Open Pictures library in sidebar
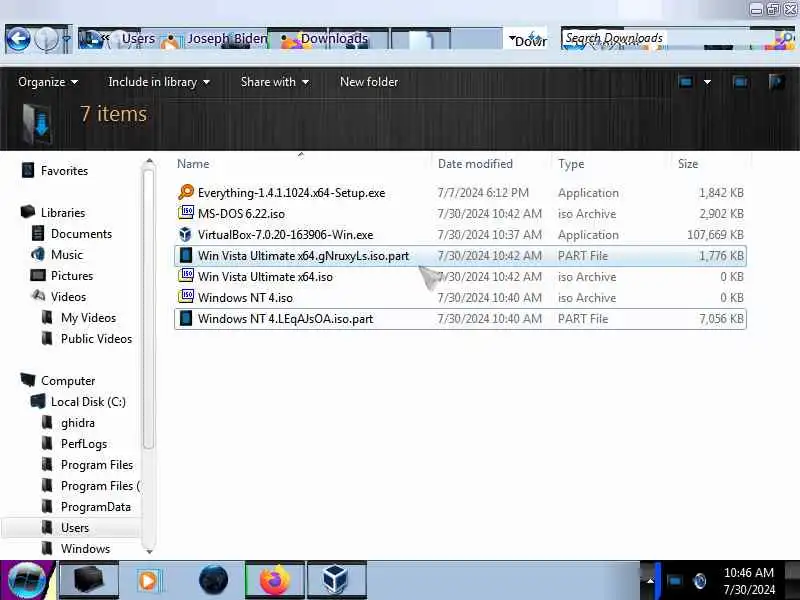 72,276
